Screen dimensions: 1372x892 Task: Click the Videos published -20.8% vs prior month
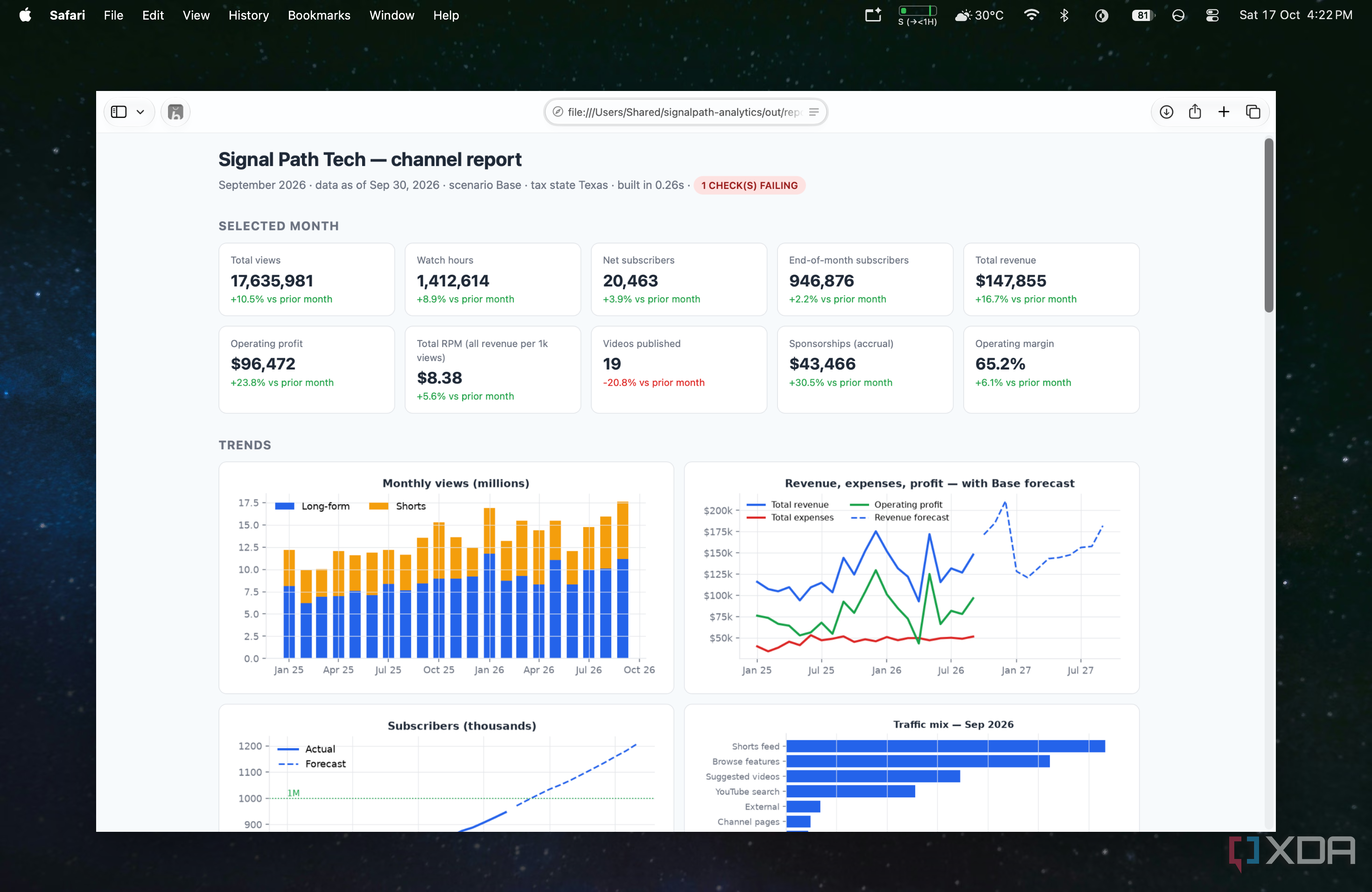pyautogui.click(x=654, y=382)
